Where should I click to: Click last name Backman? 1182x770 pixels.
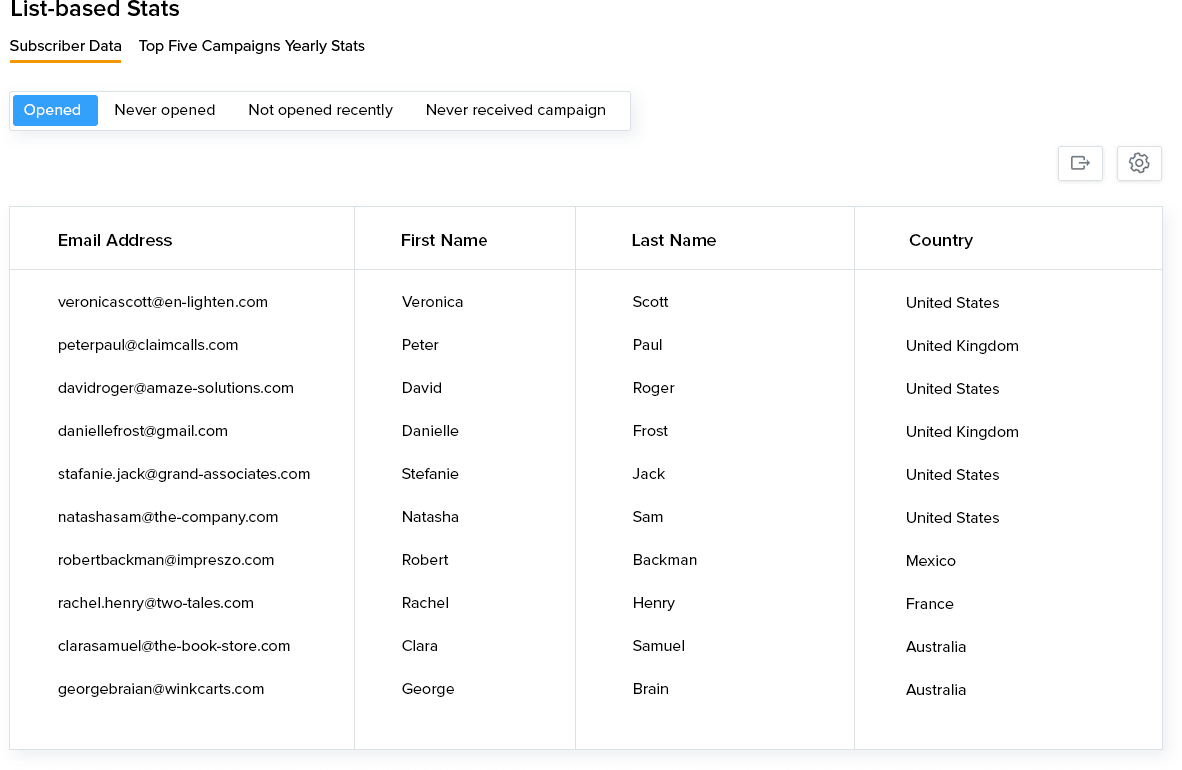coord(665,560)
